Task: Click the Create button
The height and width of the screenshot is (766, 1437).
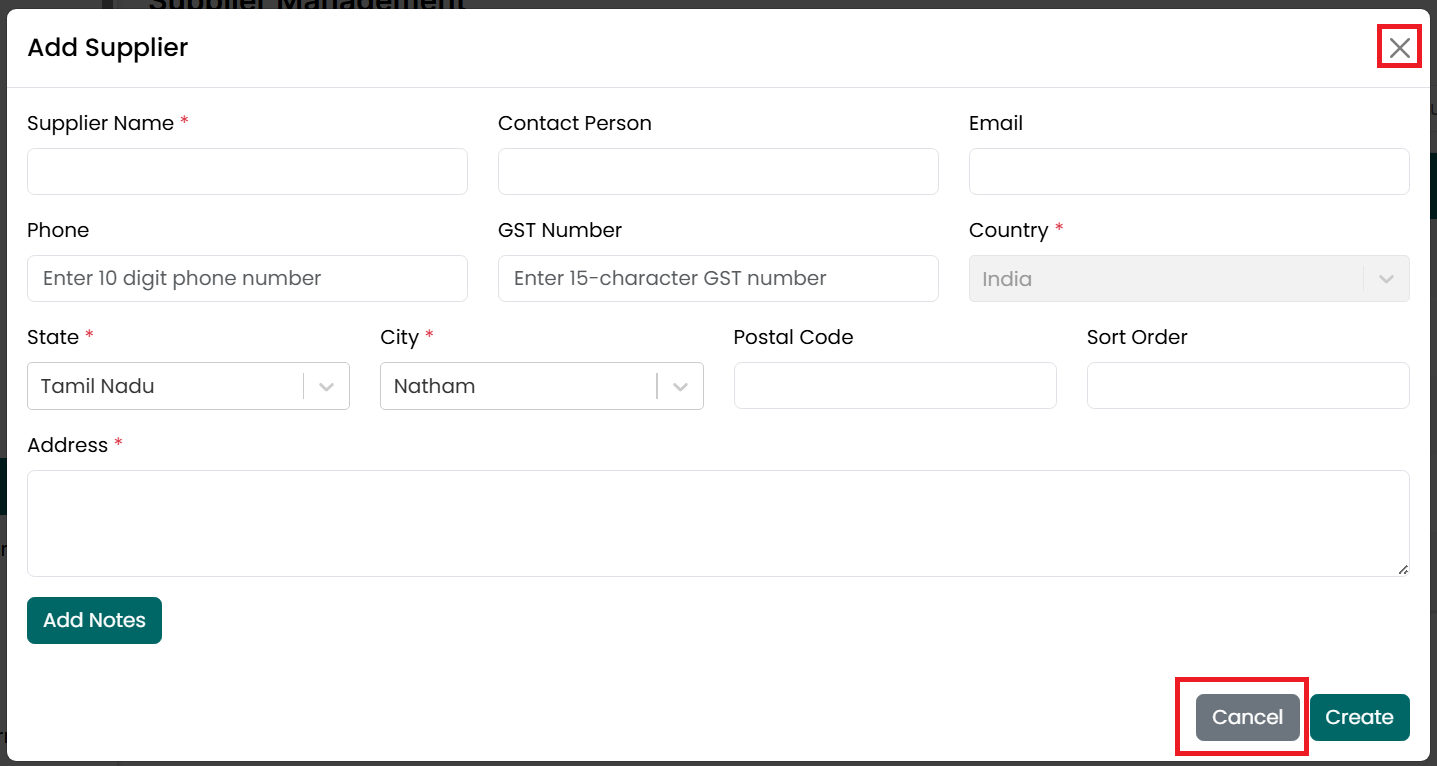Action: pos(1359,717)
